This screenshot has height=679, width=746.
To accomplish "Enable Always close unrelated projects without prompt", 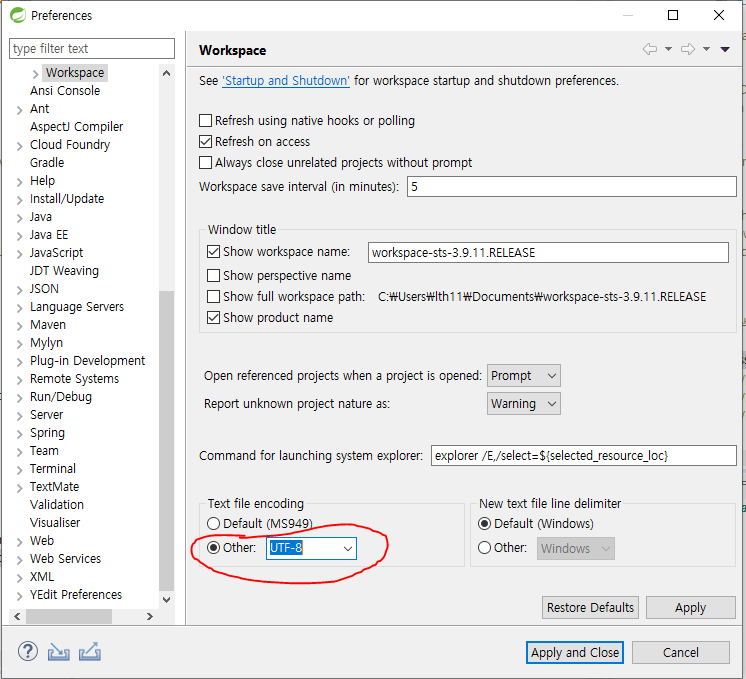I will (x=206, y=162).
